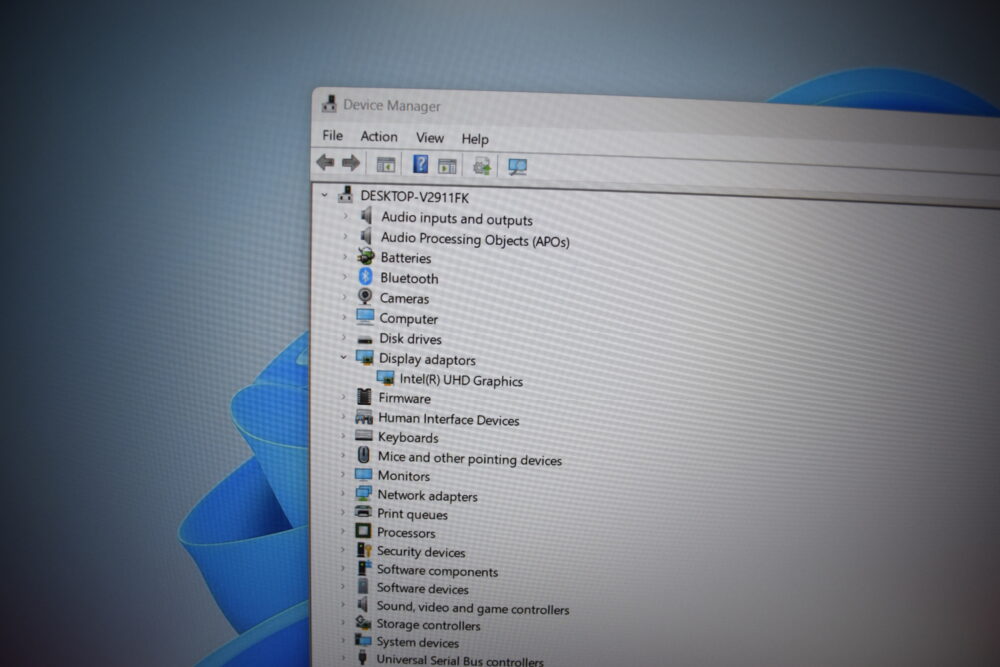The image size is (1000, 667).
Task: Open the Action menu
Action: 379,136
